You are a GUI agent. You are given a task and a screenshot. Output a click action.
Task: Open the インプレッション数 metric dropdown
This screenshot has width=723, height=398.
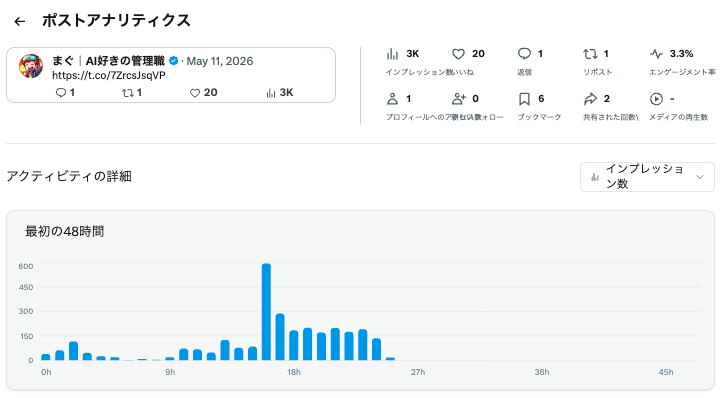point(647,177)
